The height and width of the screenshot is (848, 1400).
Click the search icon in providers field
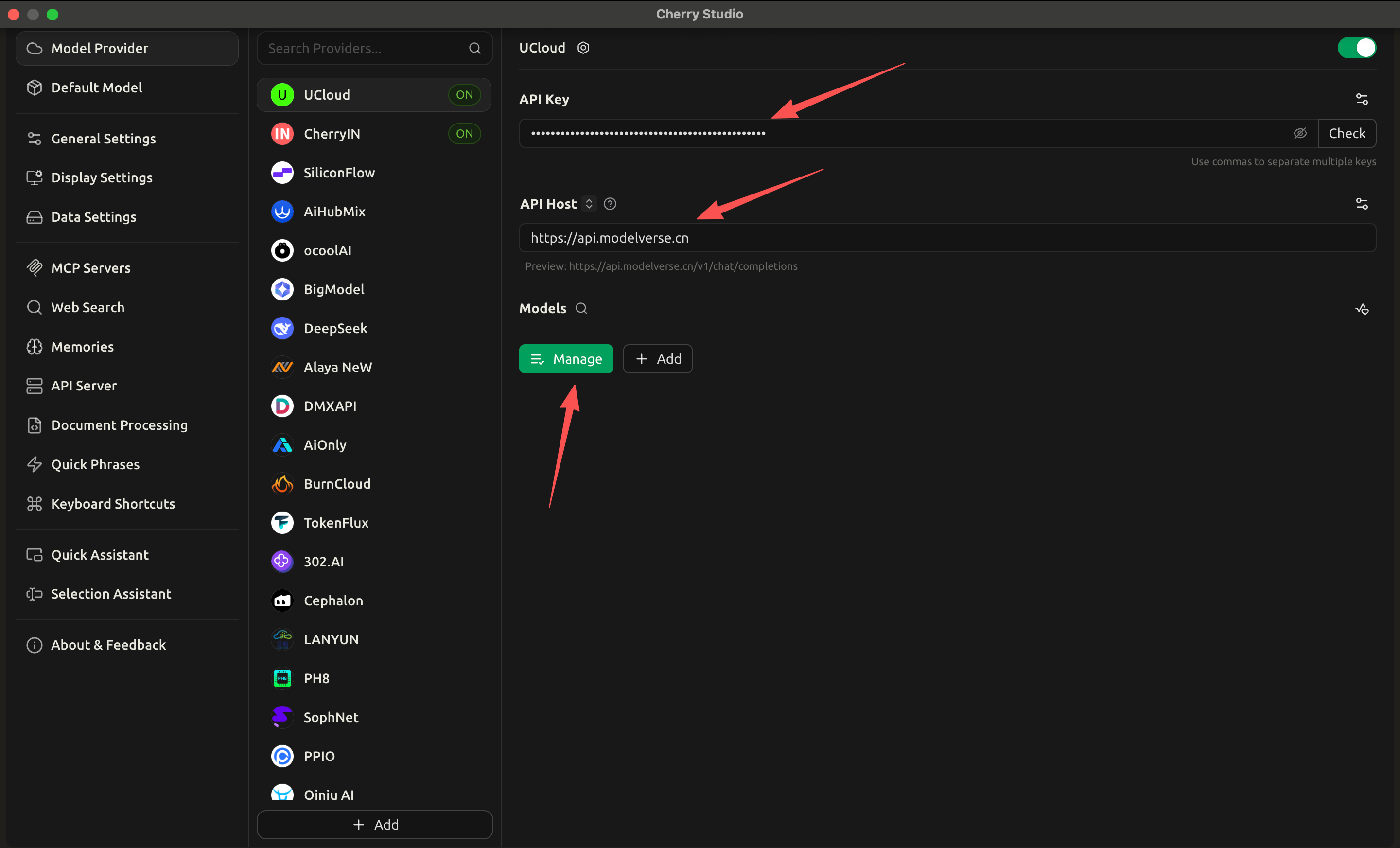pos(474,48)
